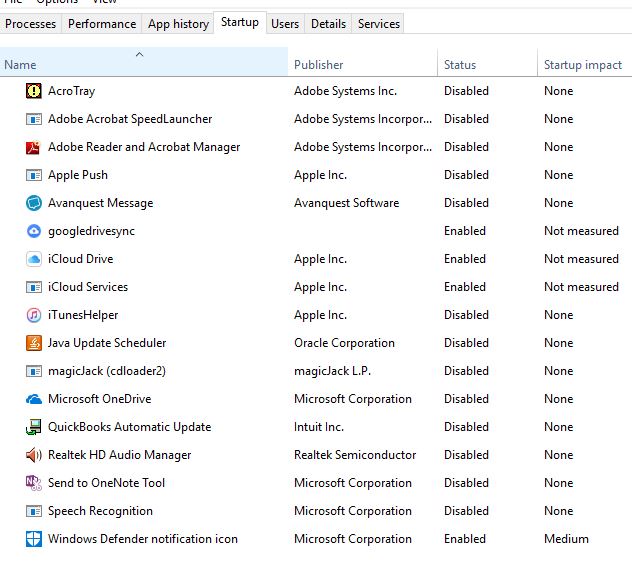
Task: Select the Avanquest Message entry name
Action: click(x=100, y=203)
